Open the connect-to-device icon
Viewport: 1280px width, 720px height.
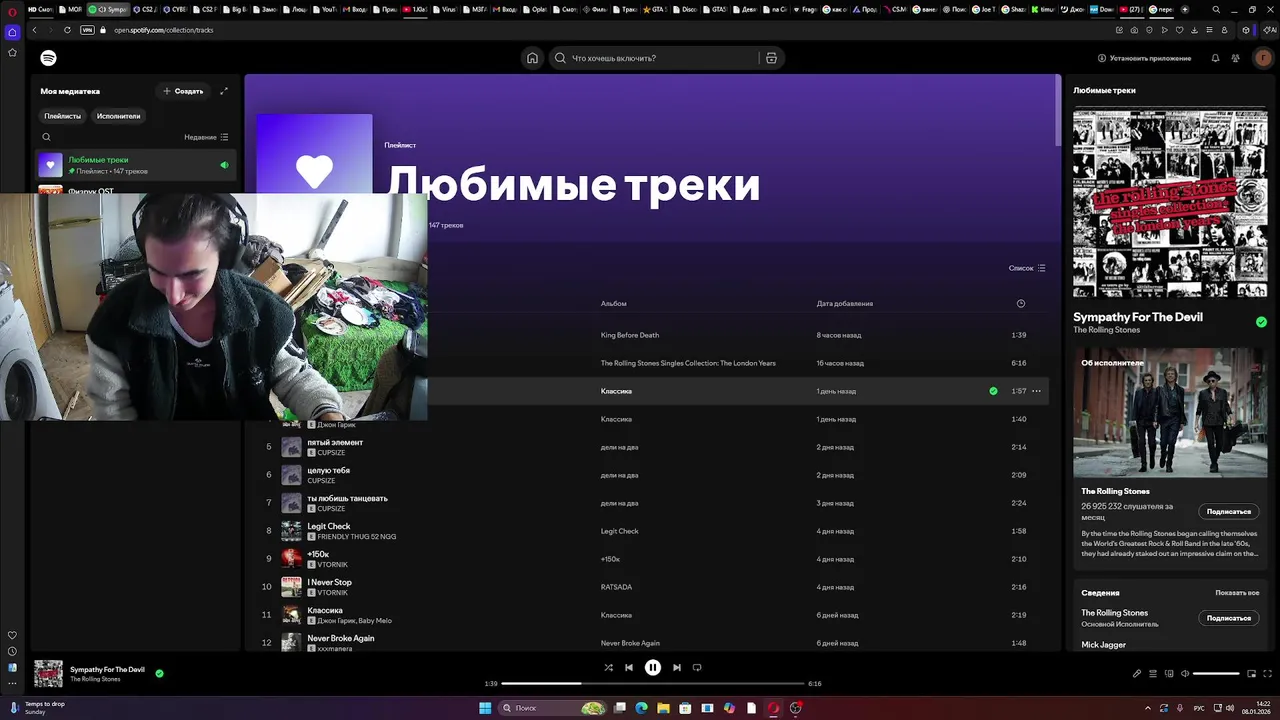coord(1168,673)
